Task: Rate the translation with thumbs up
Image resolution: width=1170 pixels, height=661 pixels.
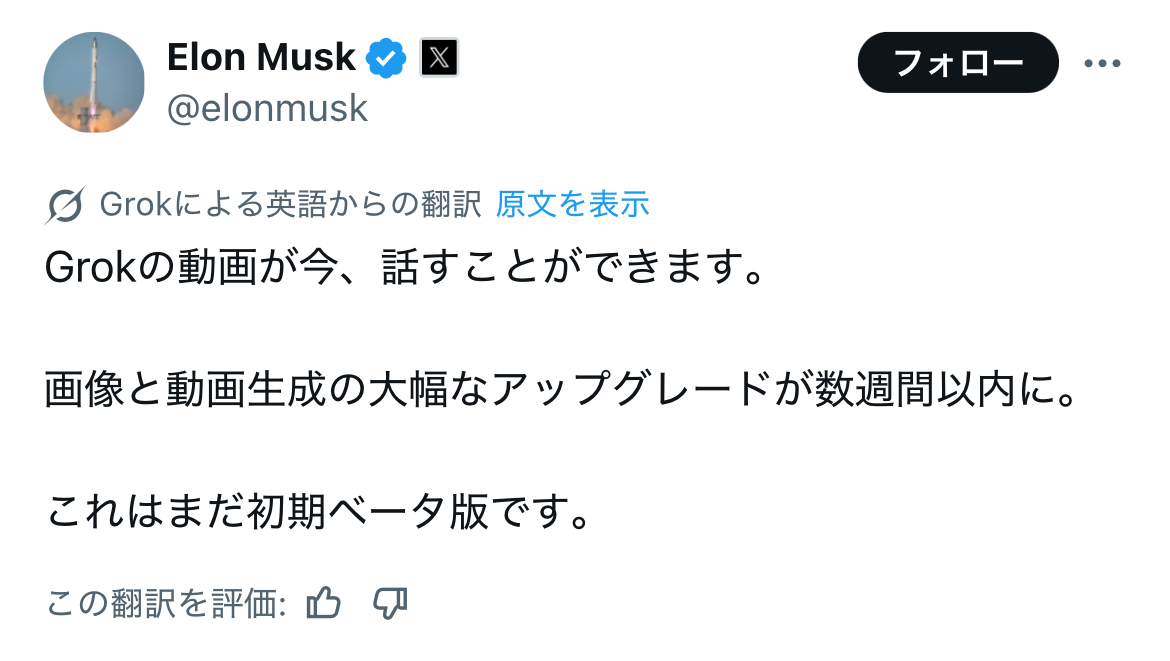Action: point(324,603)
